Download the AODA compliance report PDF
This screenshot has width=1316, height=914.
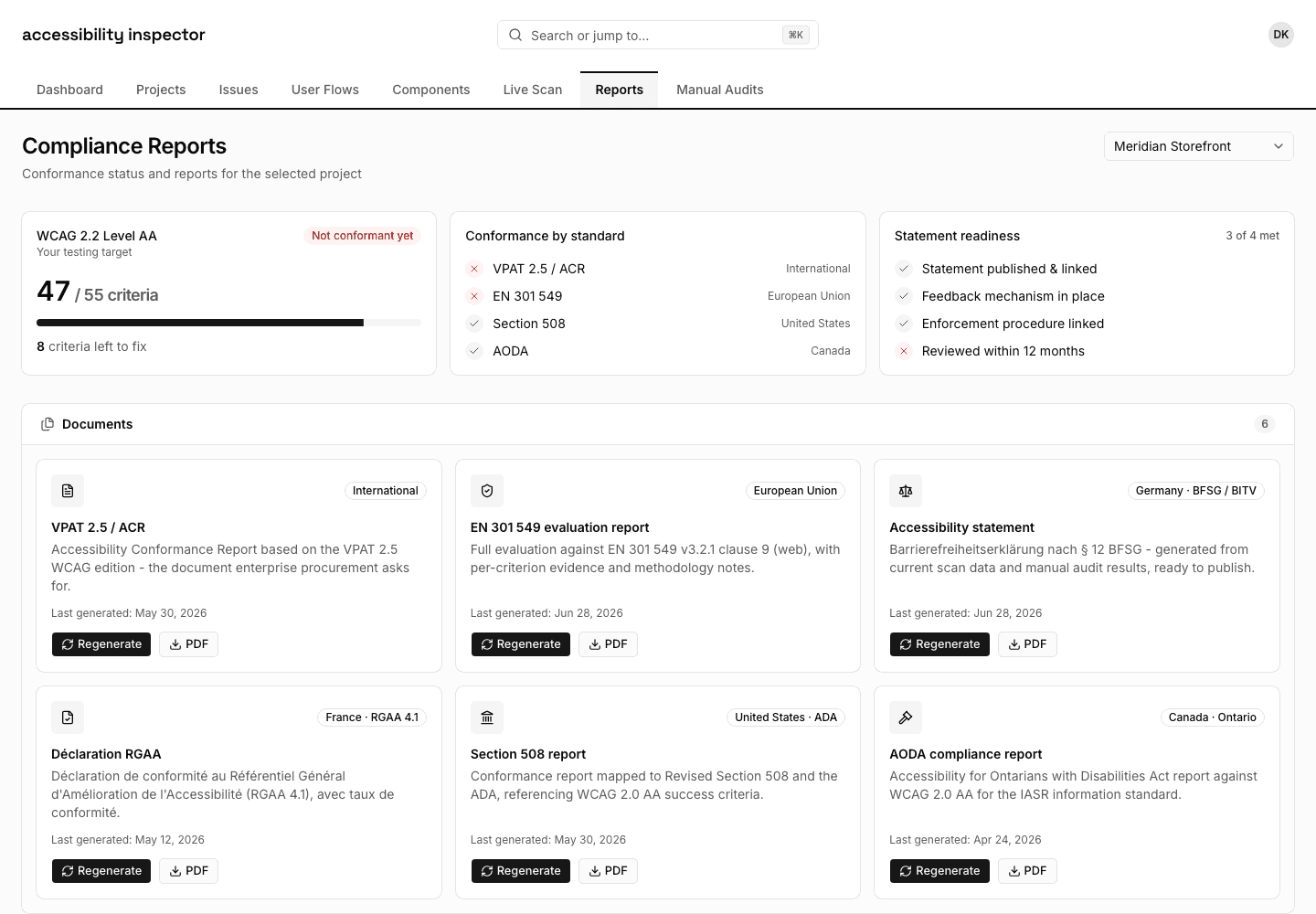pos(1027,871)
